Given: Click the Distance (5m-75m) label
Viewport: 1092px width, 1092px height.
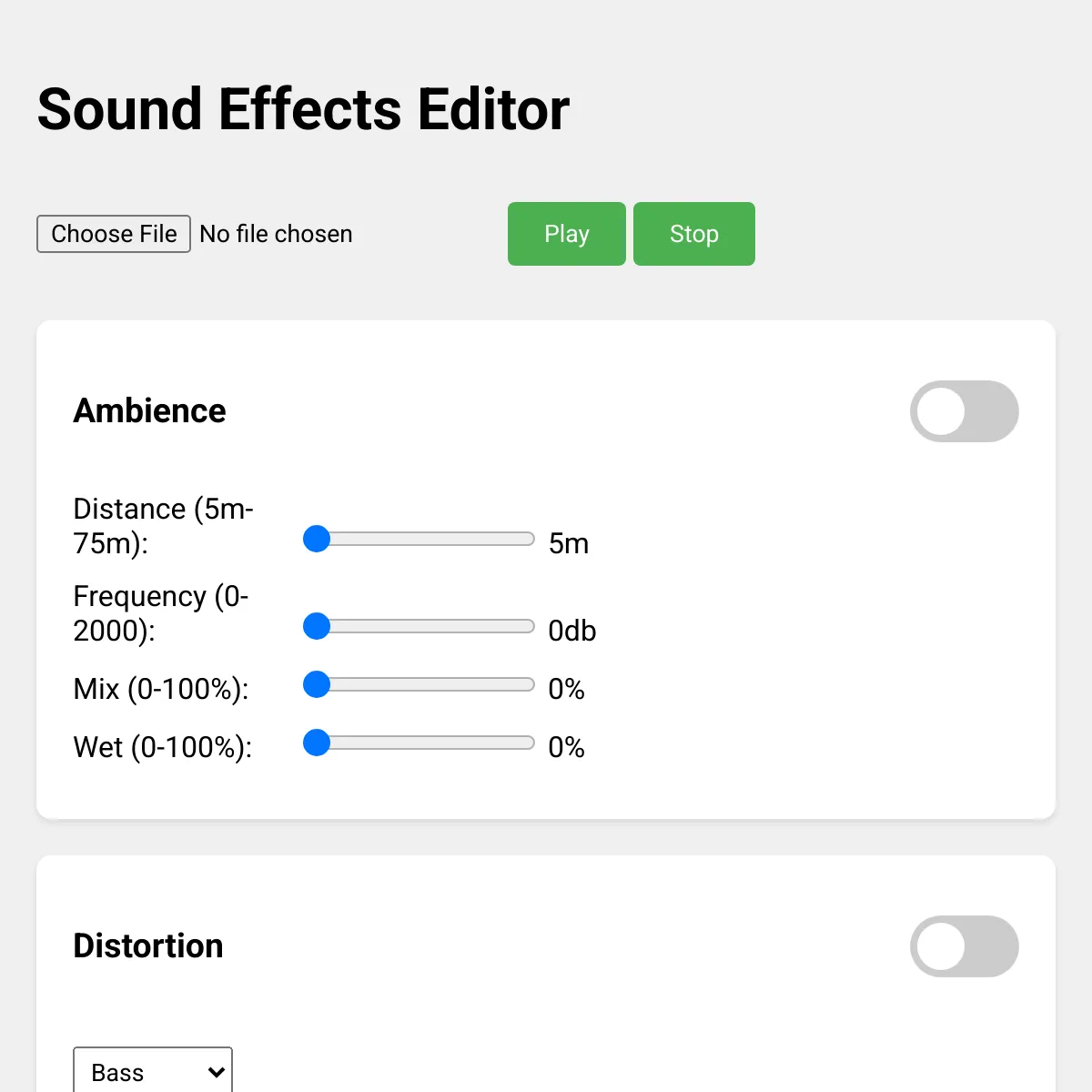Looking at the screenshot, I should [163, 526].
